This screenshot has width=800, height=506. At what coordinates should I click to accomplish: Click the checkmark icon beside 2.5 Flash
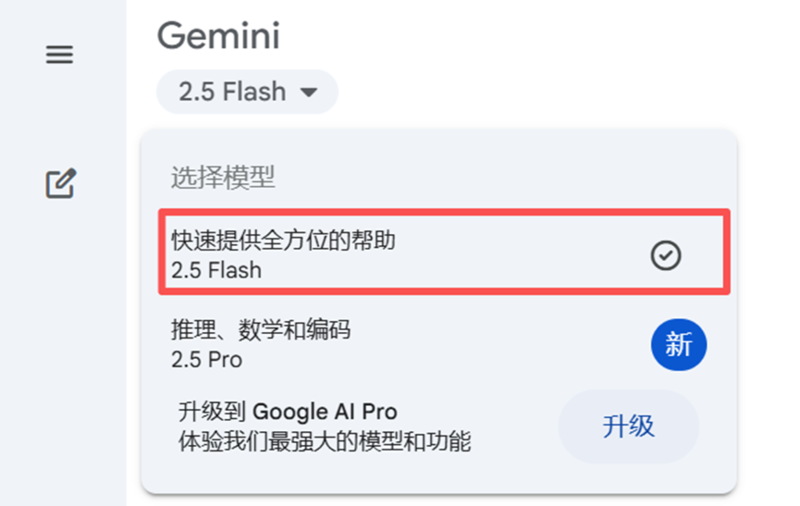click(665, 256)
